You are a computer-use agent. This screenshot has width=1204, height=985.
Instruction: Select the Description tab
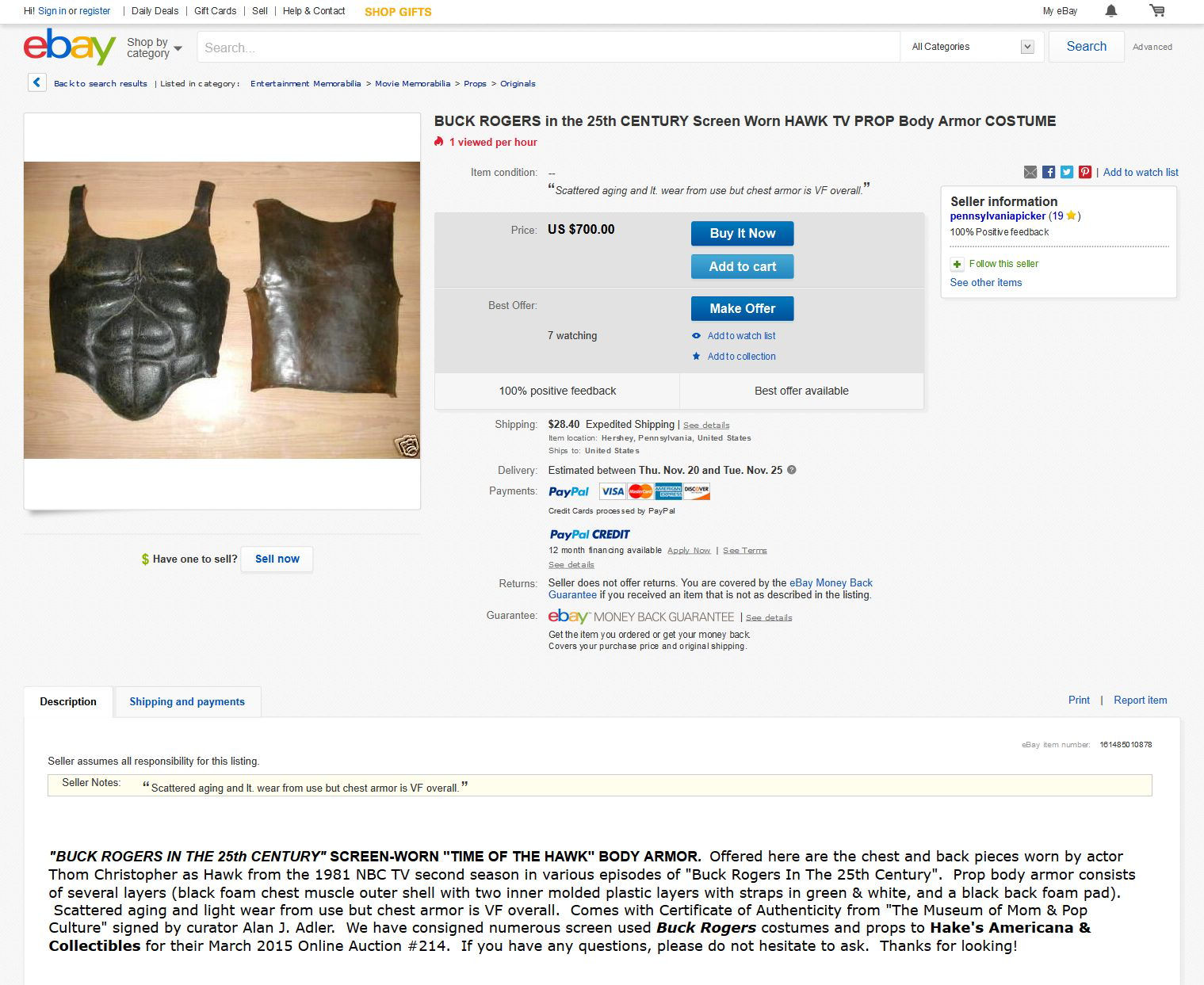pos(68,701)
